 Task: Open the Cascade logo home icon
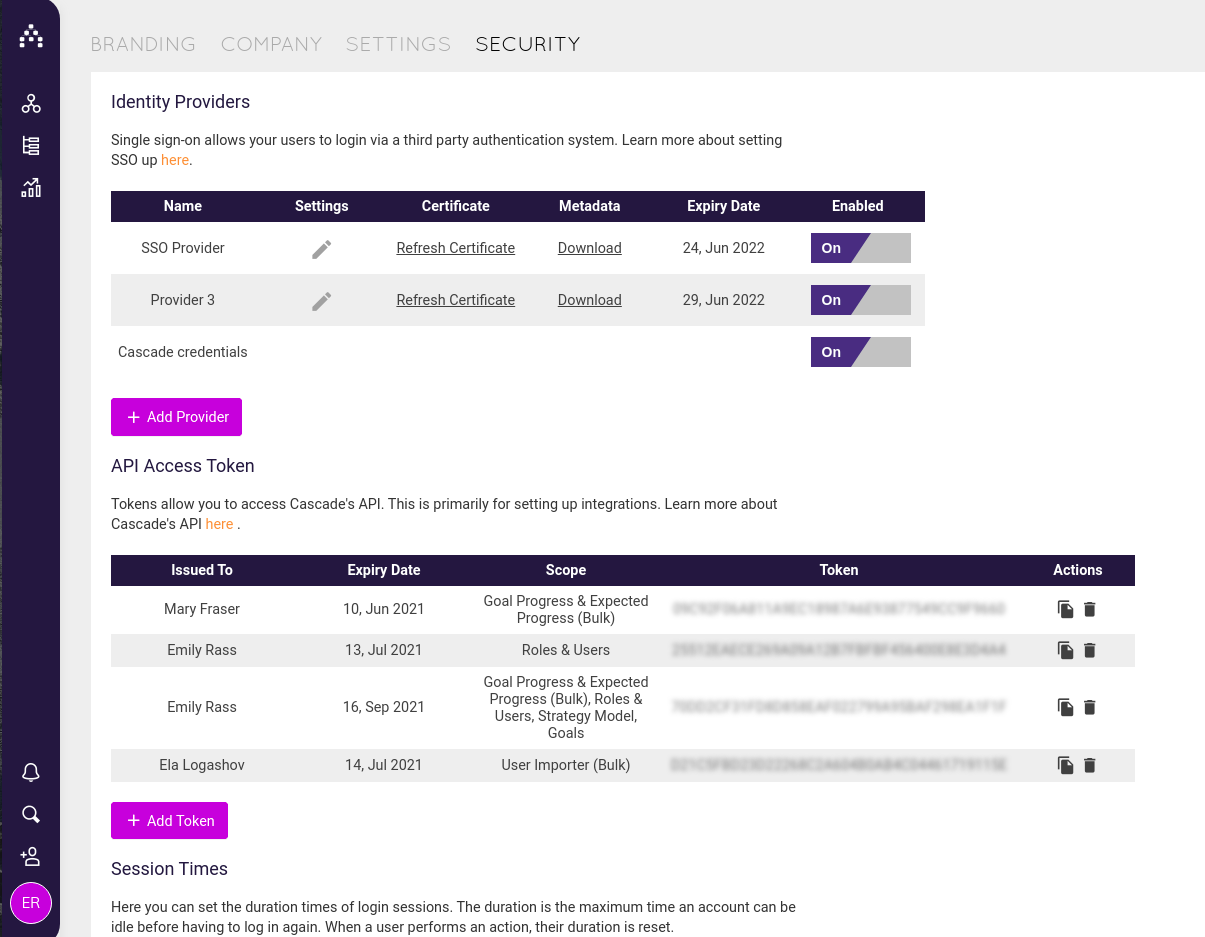tap(31, 35)
